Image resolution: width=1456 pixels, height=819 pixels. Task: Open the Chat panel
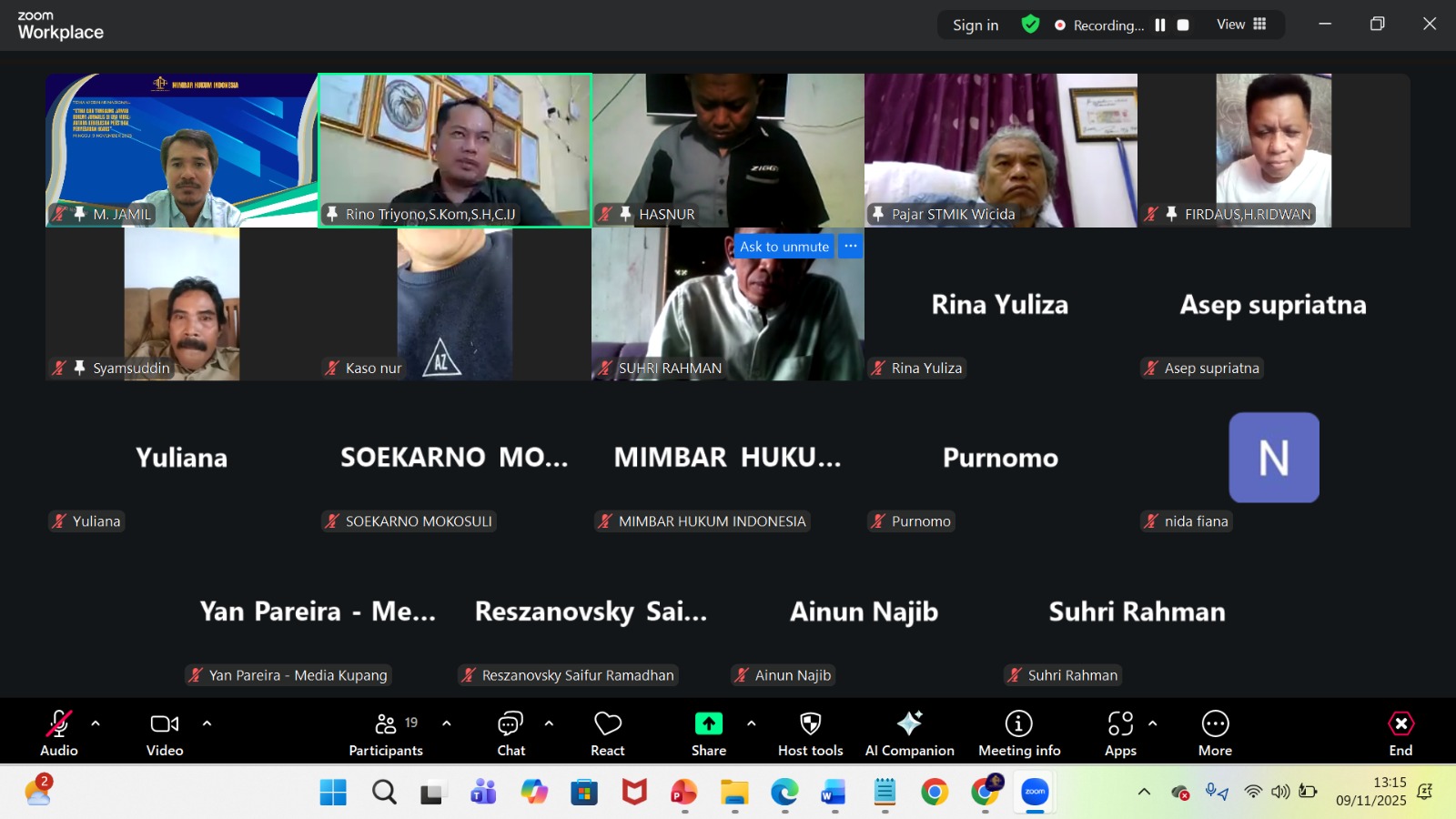(511, 733)
